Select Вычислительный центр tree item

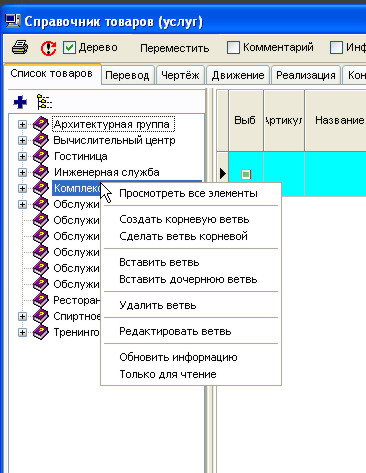[x=114, y=140]
